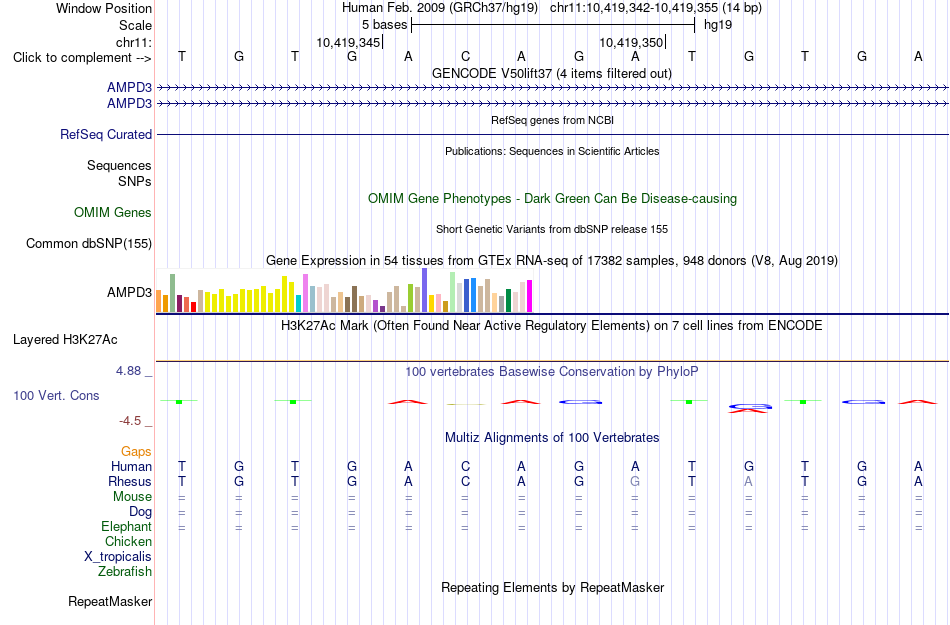Image resolution: width=950 pixels, height=625 pixels.
Task: Click the Gaps alignment label
Action: tap(136, 452)
